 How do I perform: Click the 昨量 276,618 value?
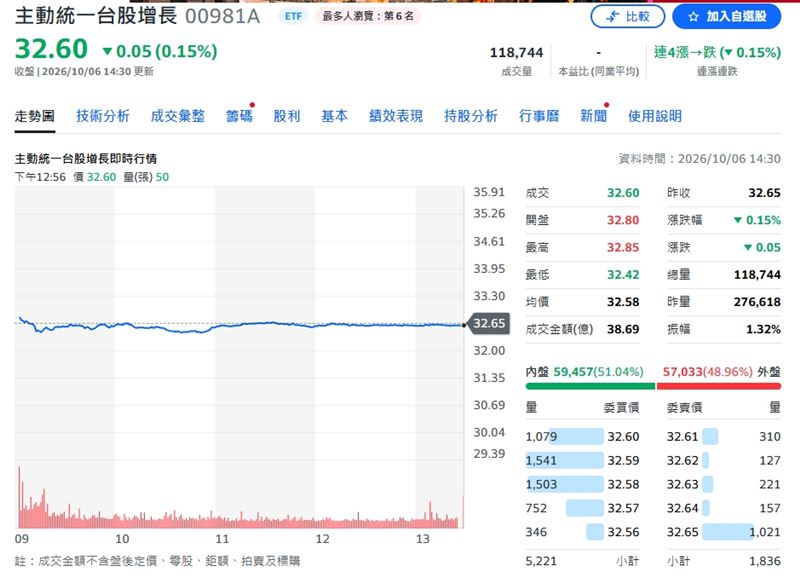pos(757,302)
